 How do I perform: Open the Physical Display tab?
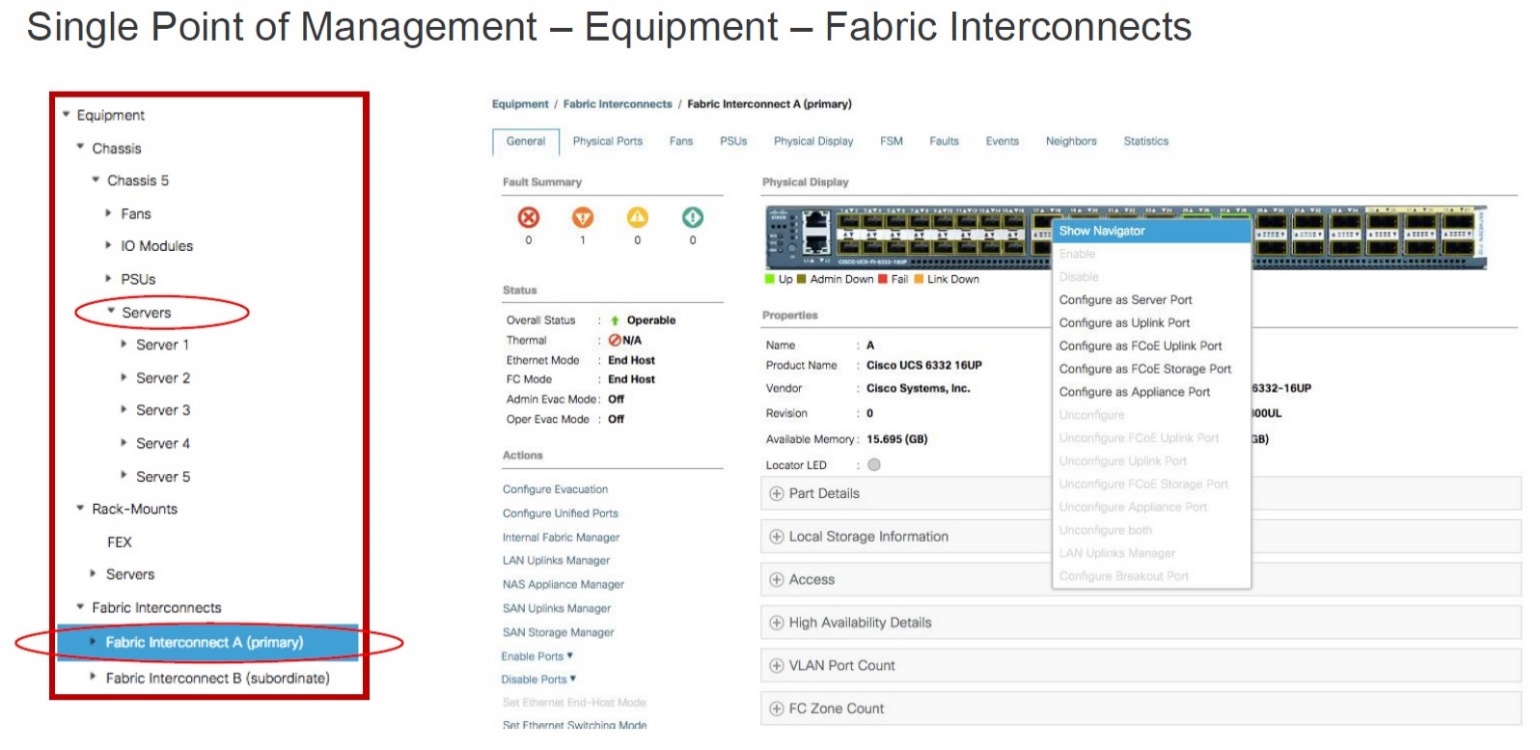[814, 142]
